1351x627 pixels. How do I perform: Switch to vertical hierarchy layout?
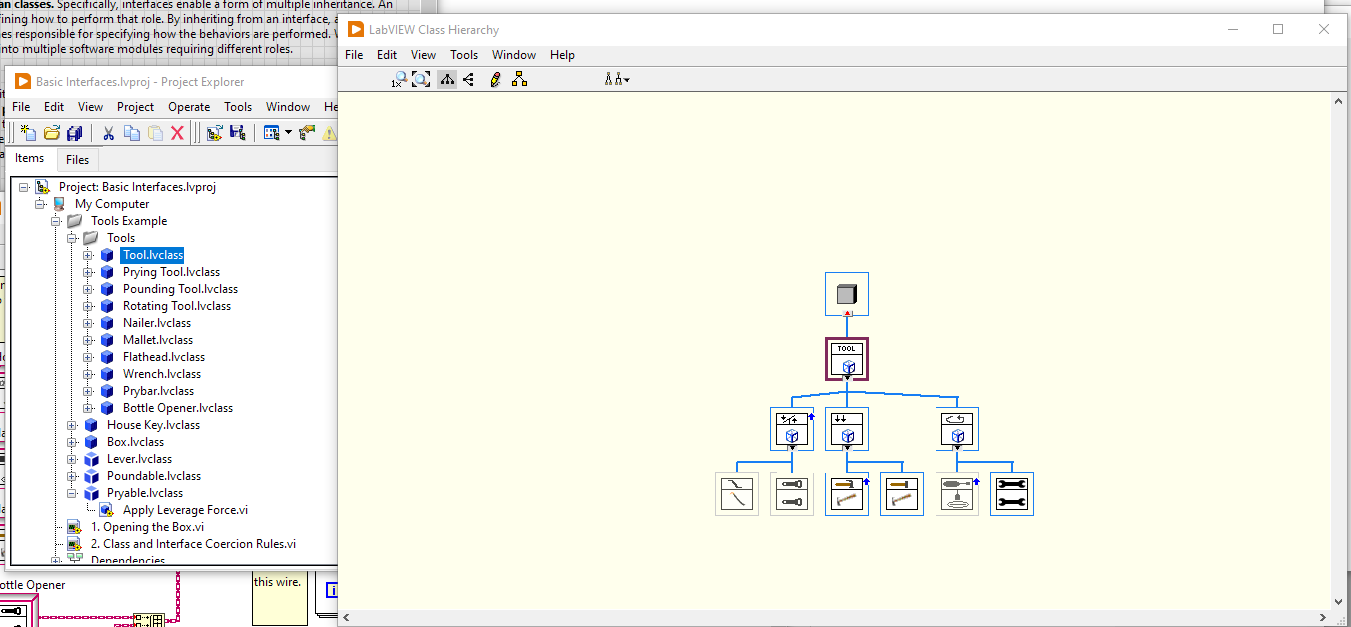(446, 79)
